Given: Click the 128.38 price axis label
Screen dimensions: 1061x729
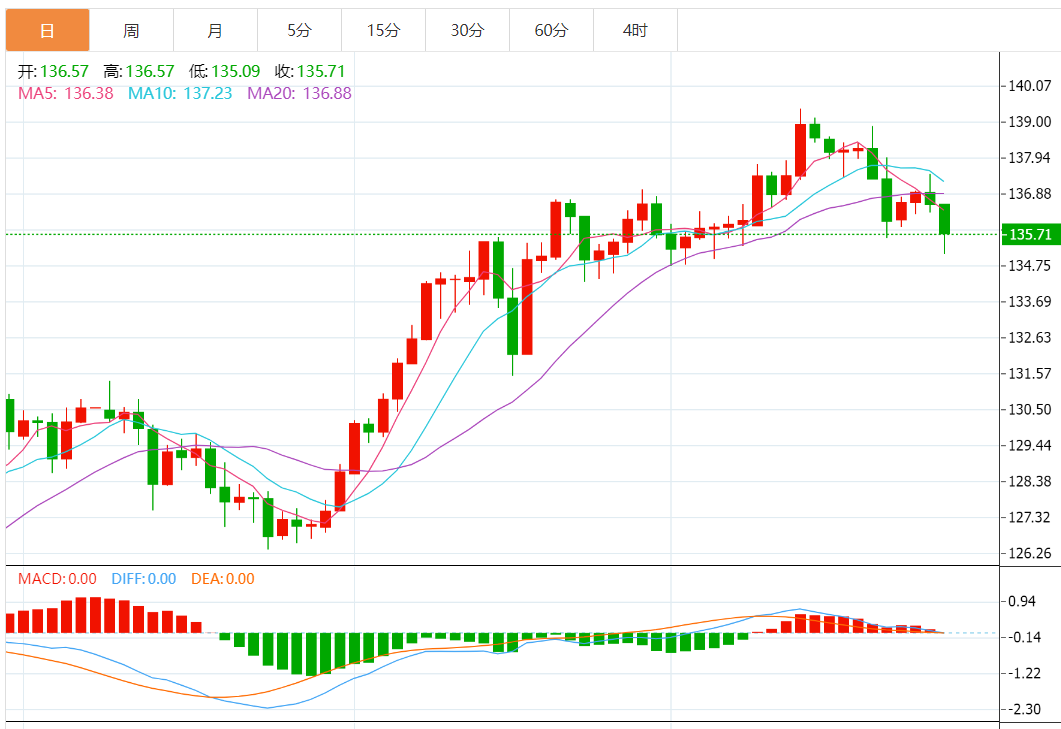Looking at the screenshot, I should (1030, 481).
